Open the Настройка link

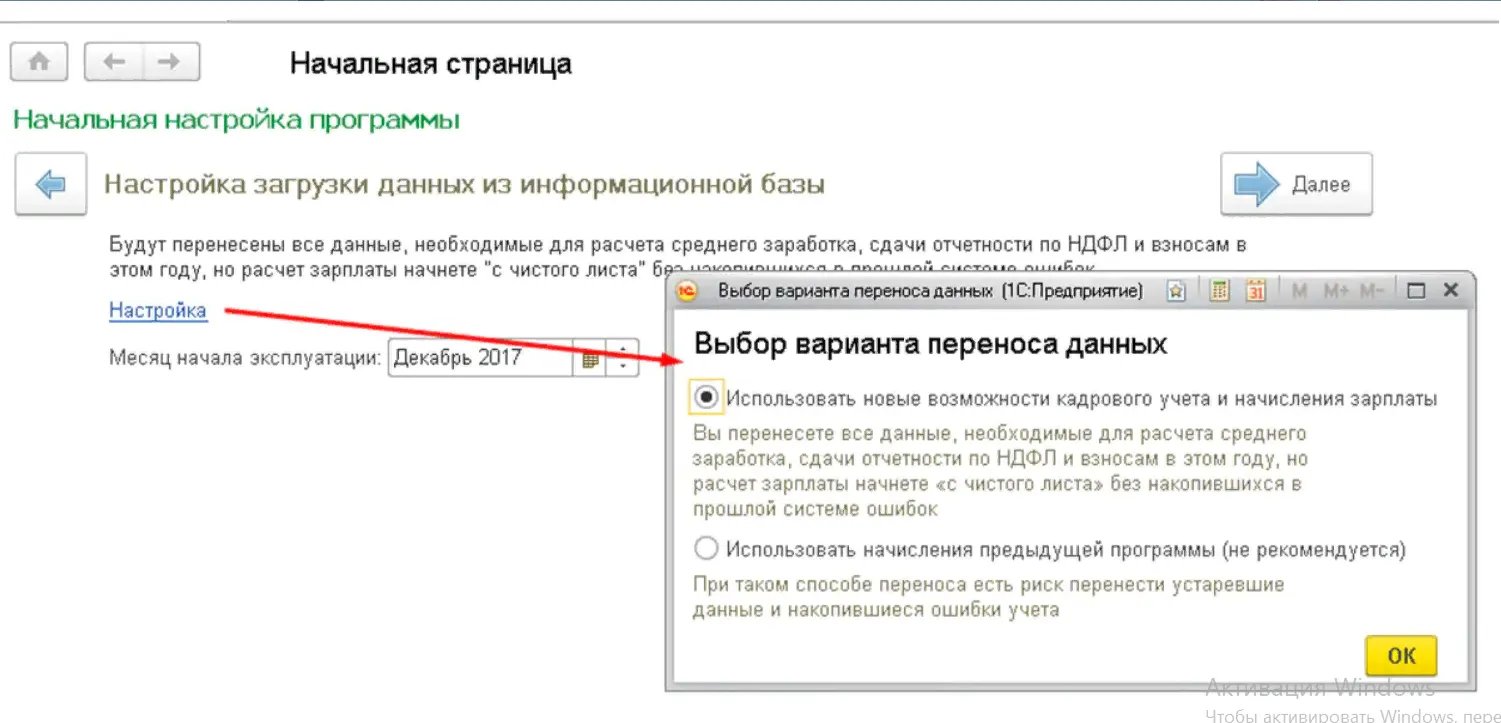pos(158,311)
